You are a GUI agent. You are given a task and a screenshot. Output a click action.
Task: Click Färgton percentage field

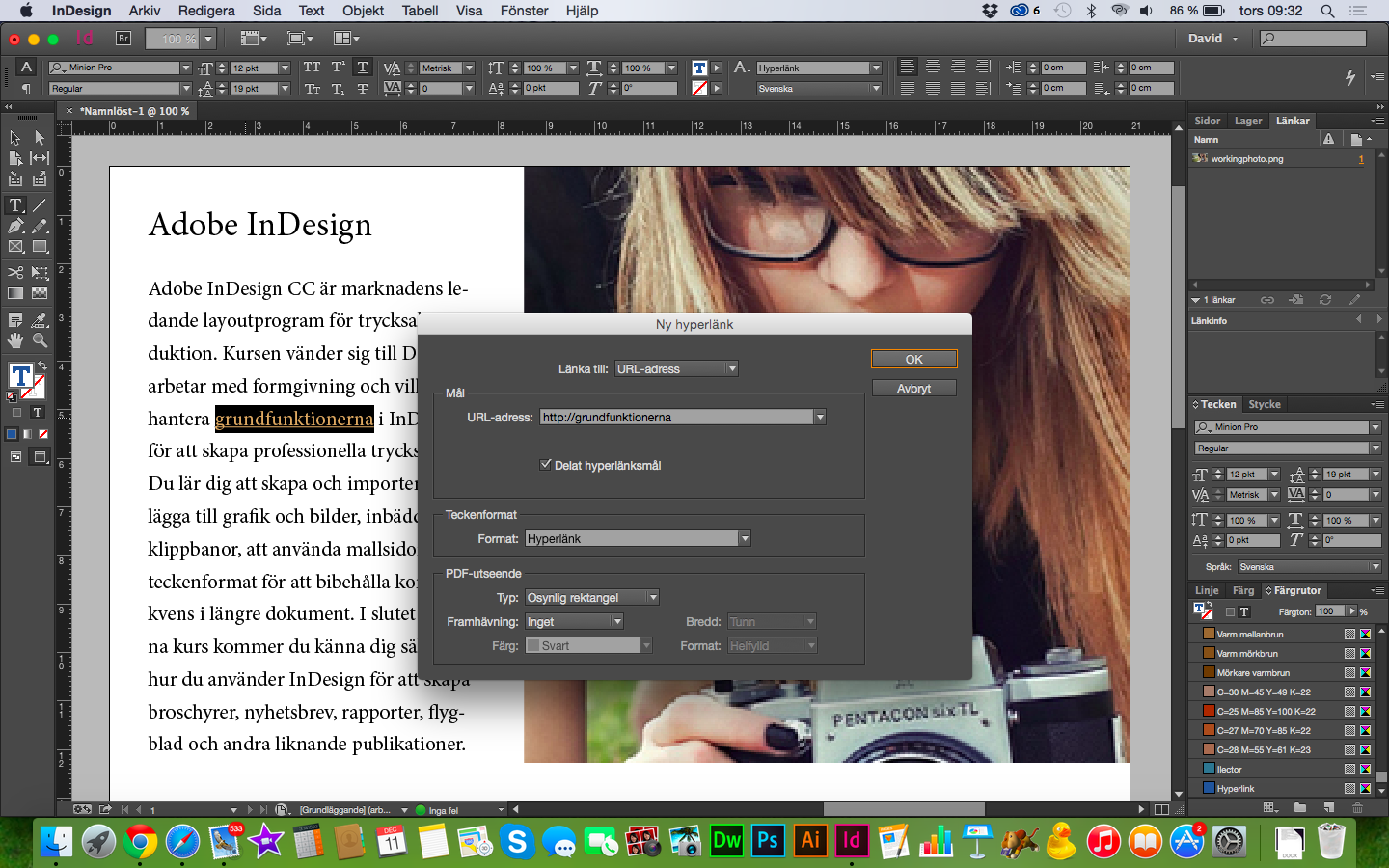point(1330,611)
